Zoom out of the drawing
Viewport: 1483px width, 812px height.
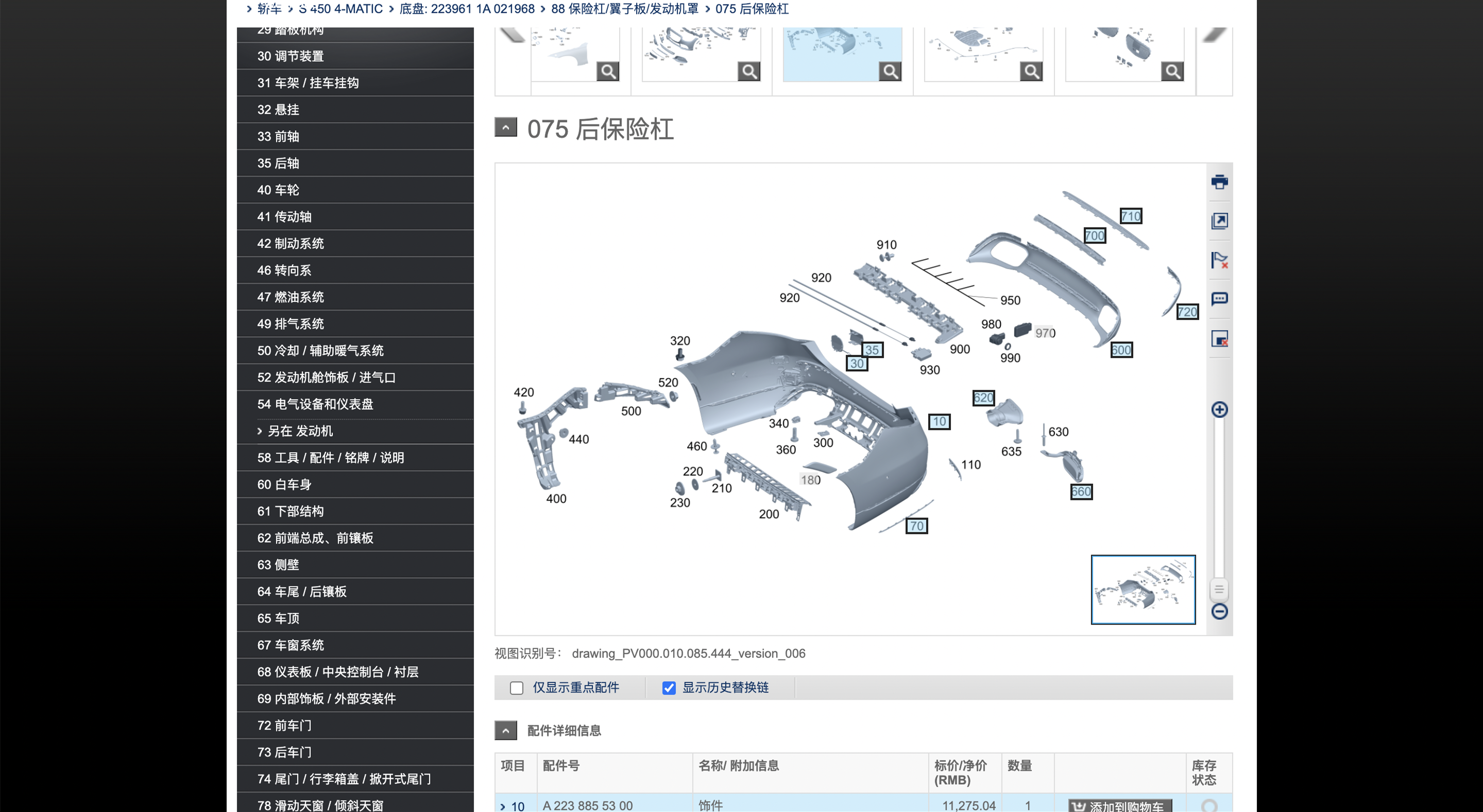[x=1219, y=611]
